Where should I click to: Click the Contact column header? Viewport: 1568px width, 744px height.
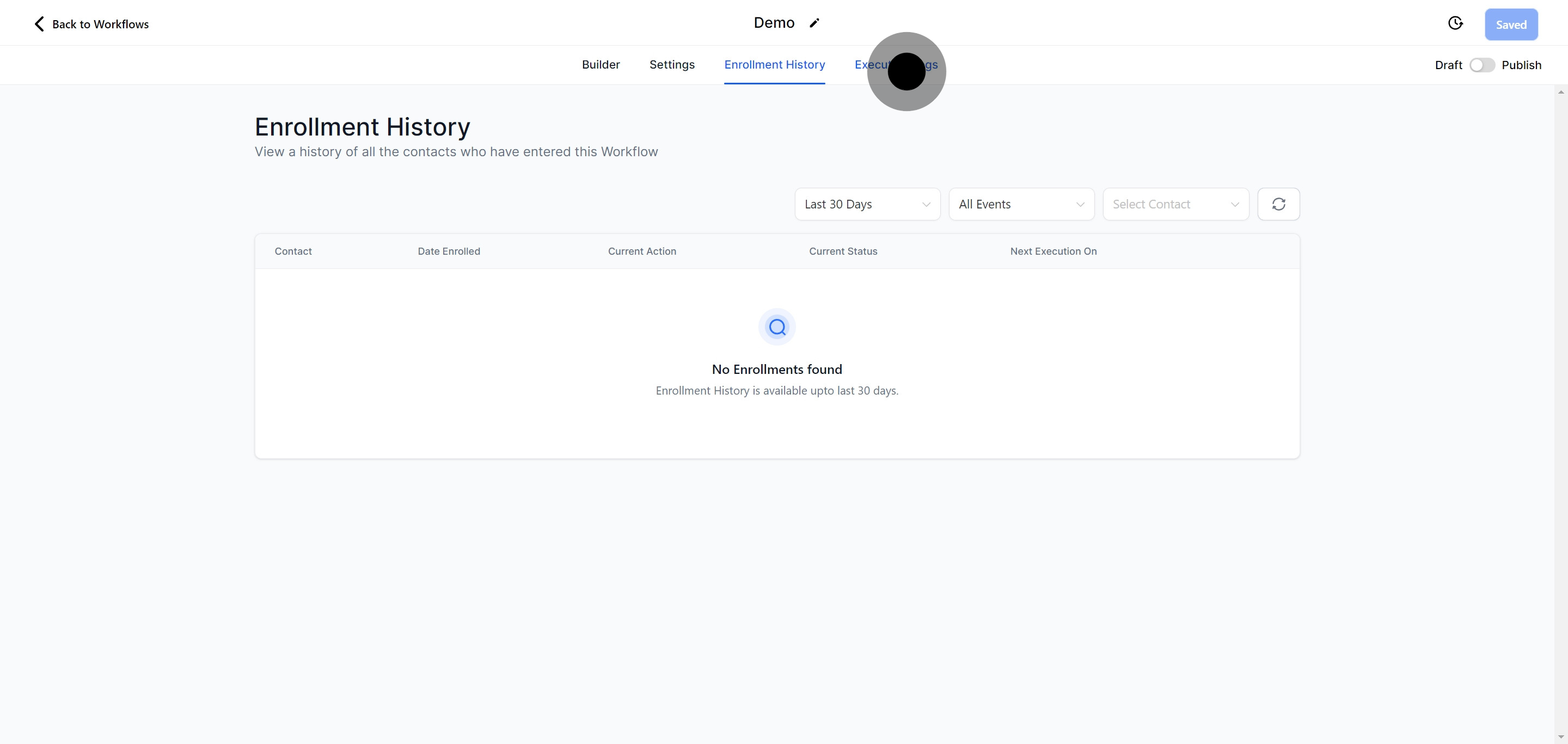click(x=293, y=251)
